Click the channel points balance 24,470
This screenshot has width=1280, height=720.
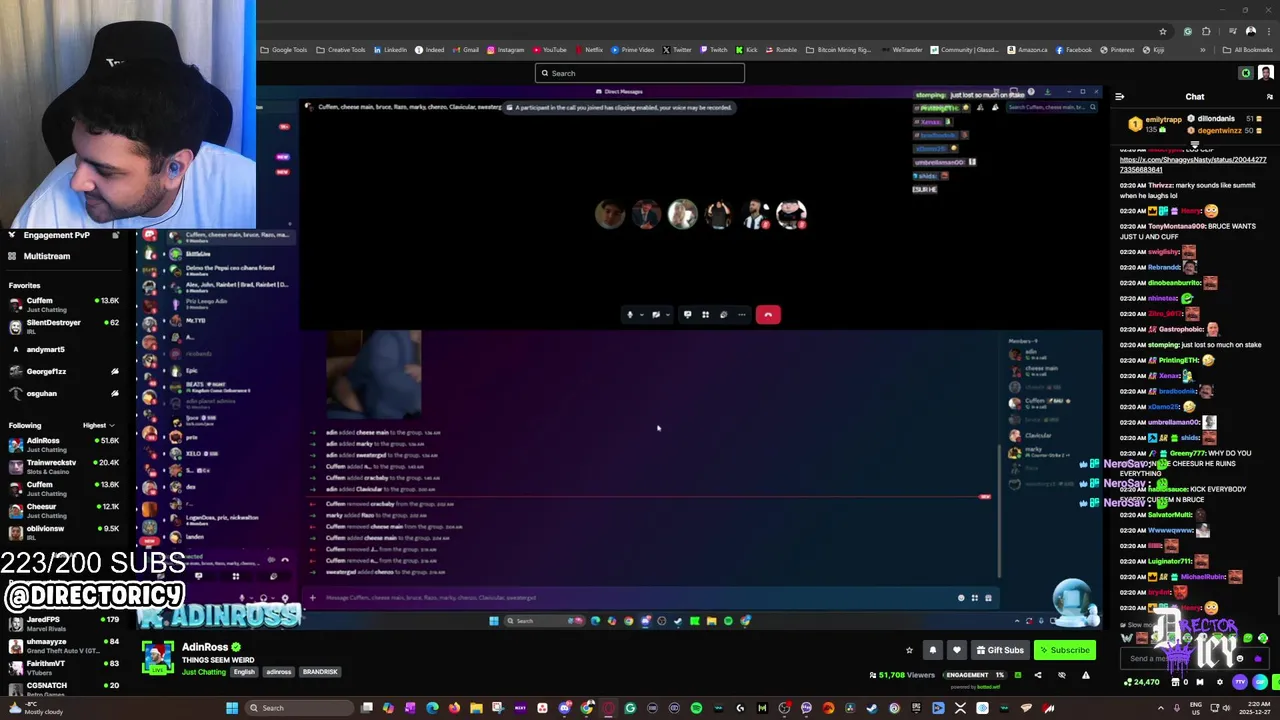click(x=1141, y=682)
